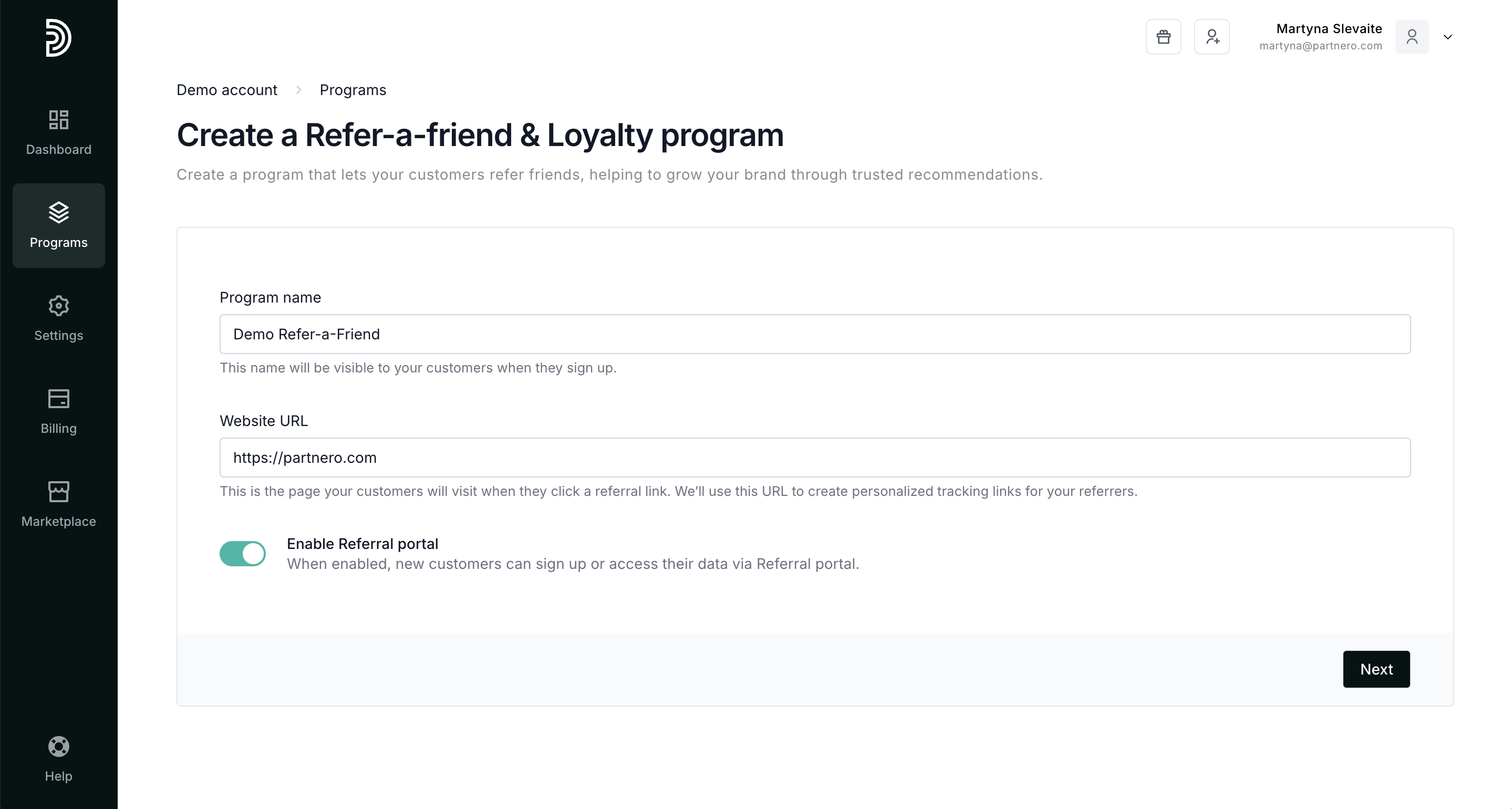Image resolution: width=1512 pixels, height=809 pixels.
Task: Click the add user icon button
Action: [x=1212, y=37]
